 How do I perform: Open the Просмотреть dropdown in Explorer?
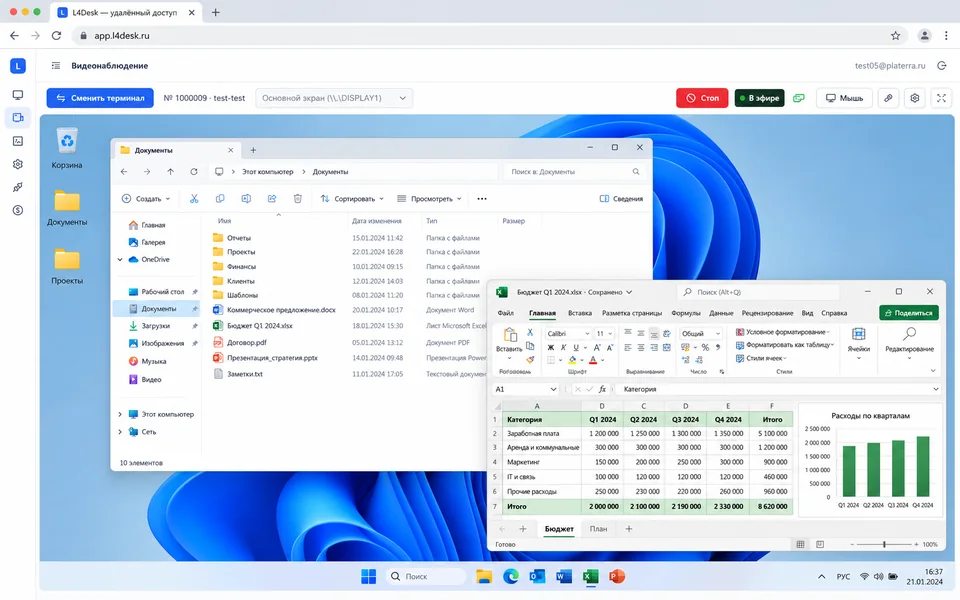point(429,198)
